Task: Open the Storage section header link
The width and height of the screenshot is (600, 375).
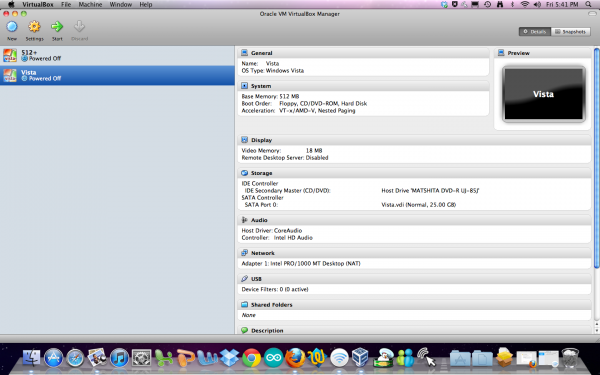Action: tap(262, 173)
